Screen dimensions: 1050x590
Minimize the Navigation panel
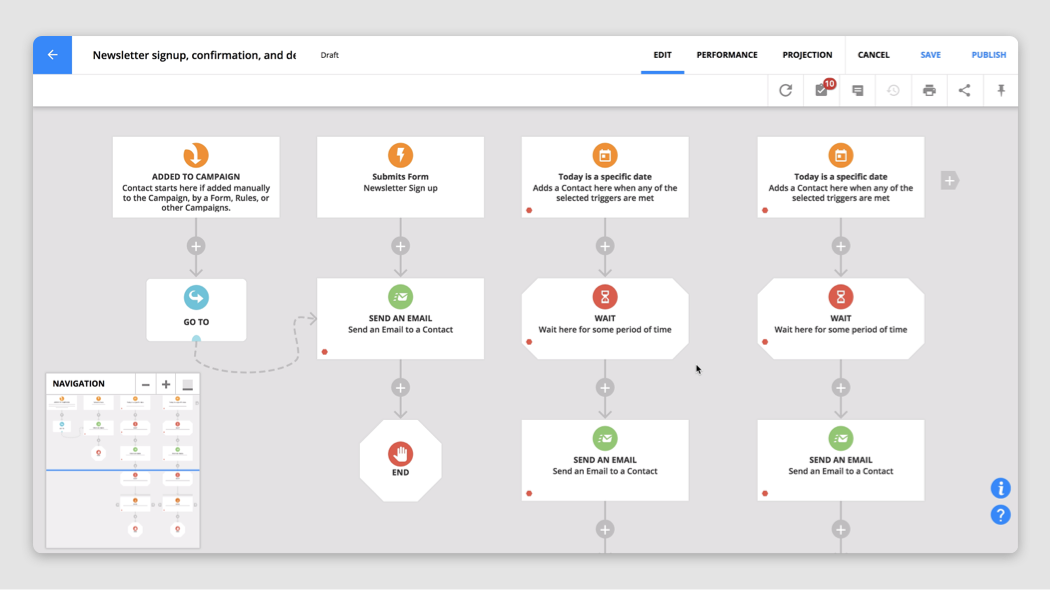(x=186, y=383)
